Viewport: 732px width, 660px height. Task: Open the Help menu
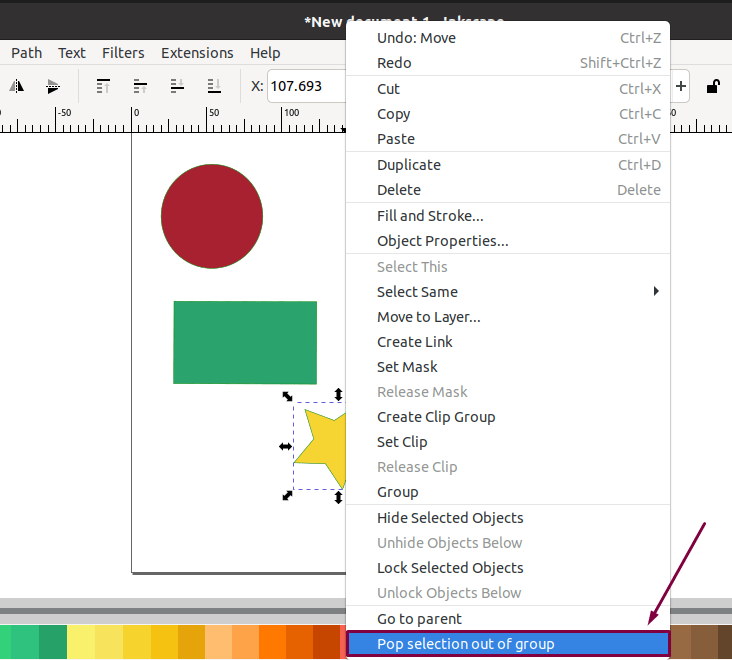click(x=265, y=53)
